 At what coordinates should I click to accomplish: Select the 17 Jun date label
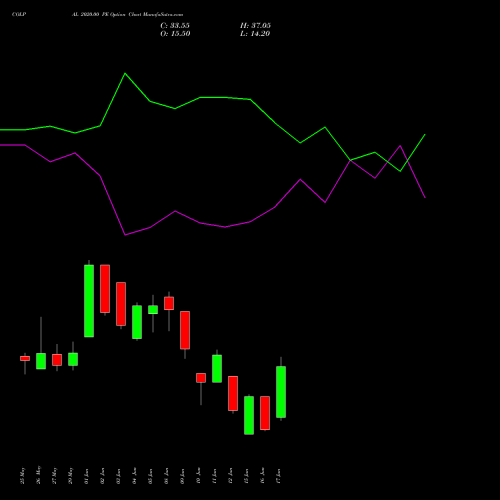pyautogui.click(x=279, y=476)
